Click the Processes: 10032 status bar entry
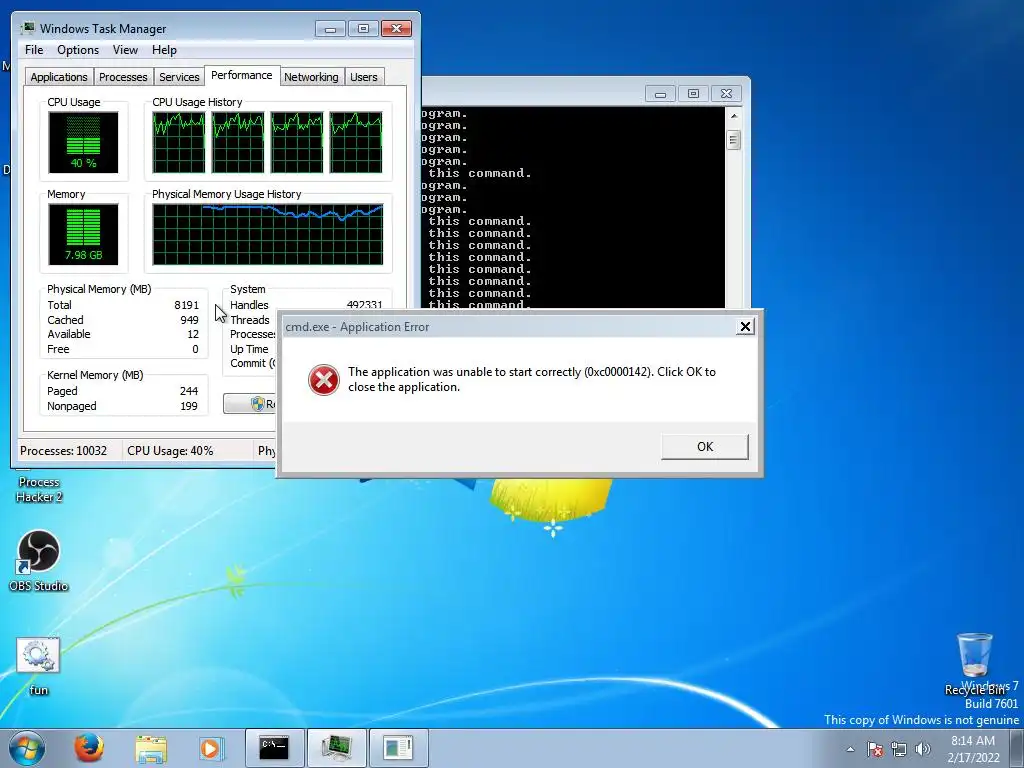Image resolution: width=1024 pixels, height=768 pixels. coord(63,451)
